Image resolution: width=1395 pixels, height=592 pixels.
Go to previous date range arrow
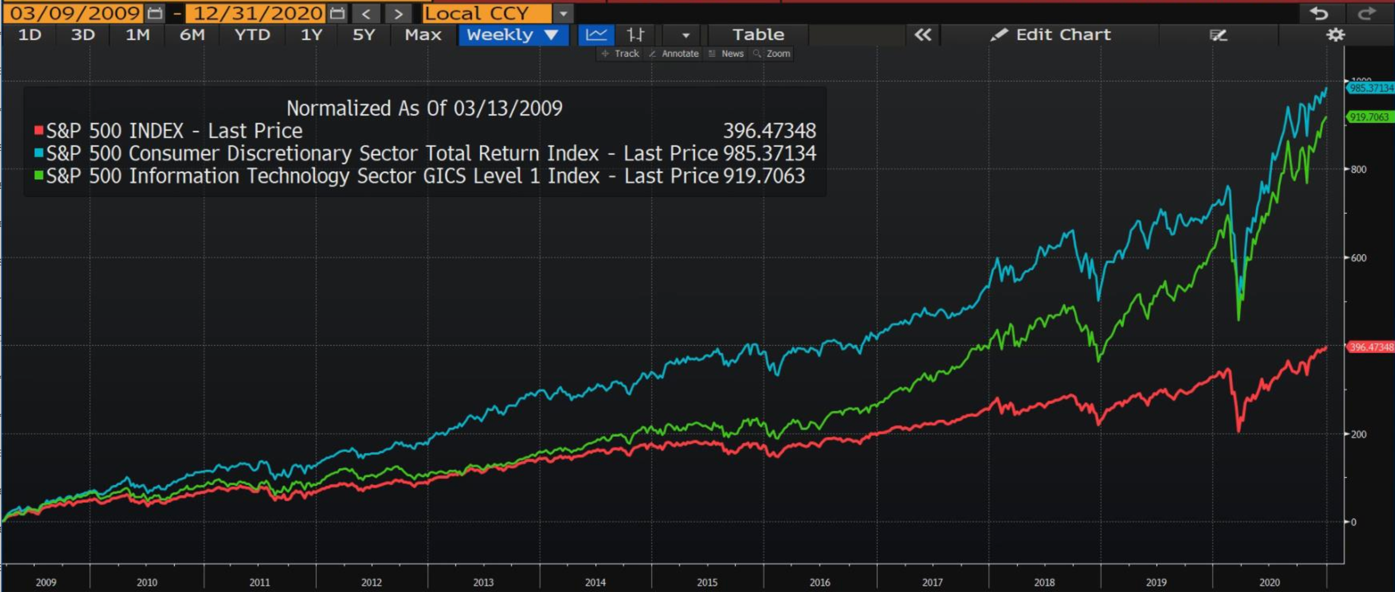click(x=366, y=13)
